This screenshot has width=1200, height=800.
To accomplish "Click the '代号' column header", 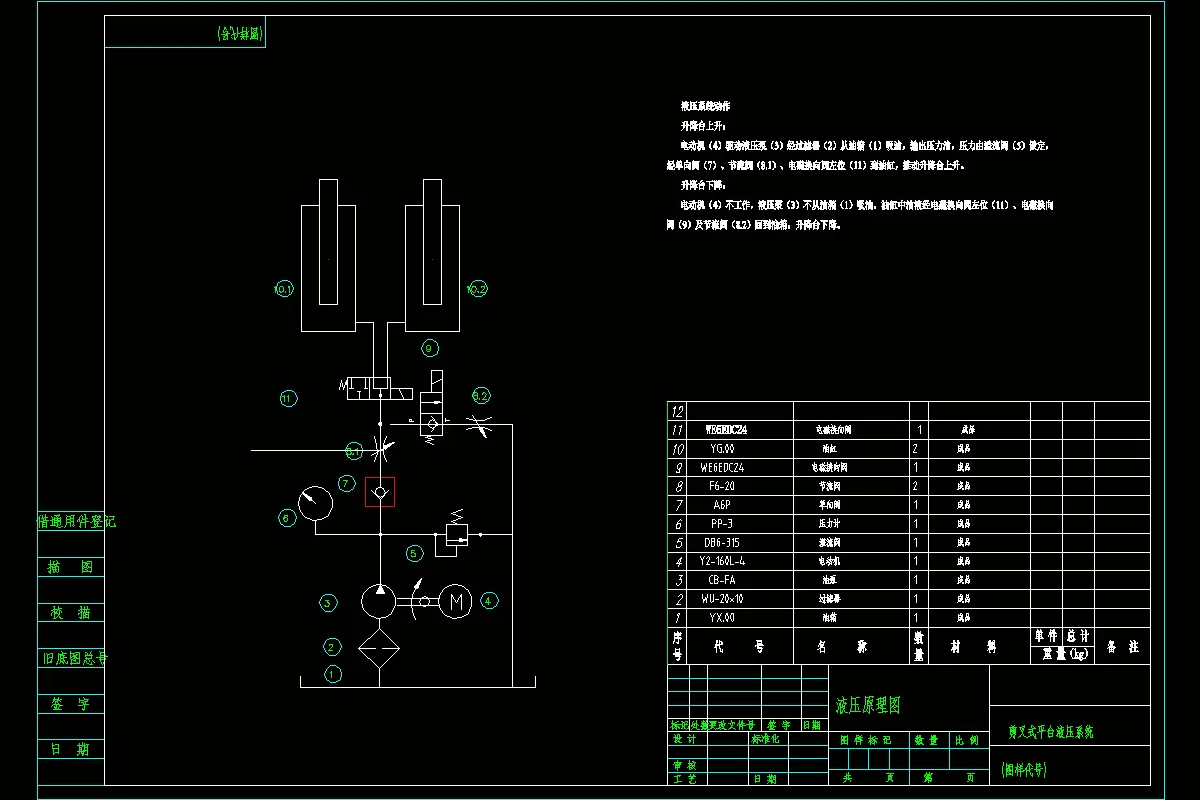I will (739, 646).
